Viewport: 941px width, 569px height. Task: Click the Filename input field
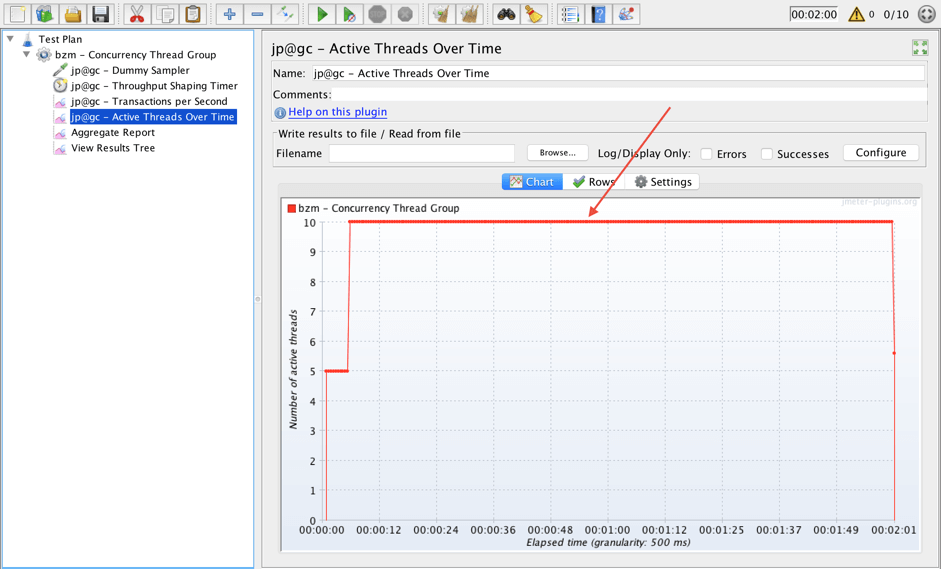pos(422,154)
